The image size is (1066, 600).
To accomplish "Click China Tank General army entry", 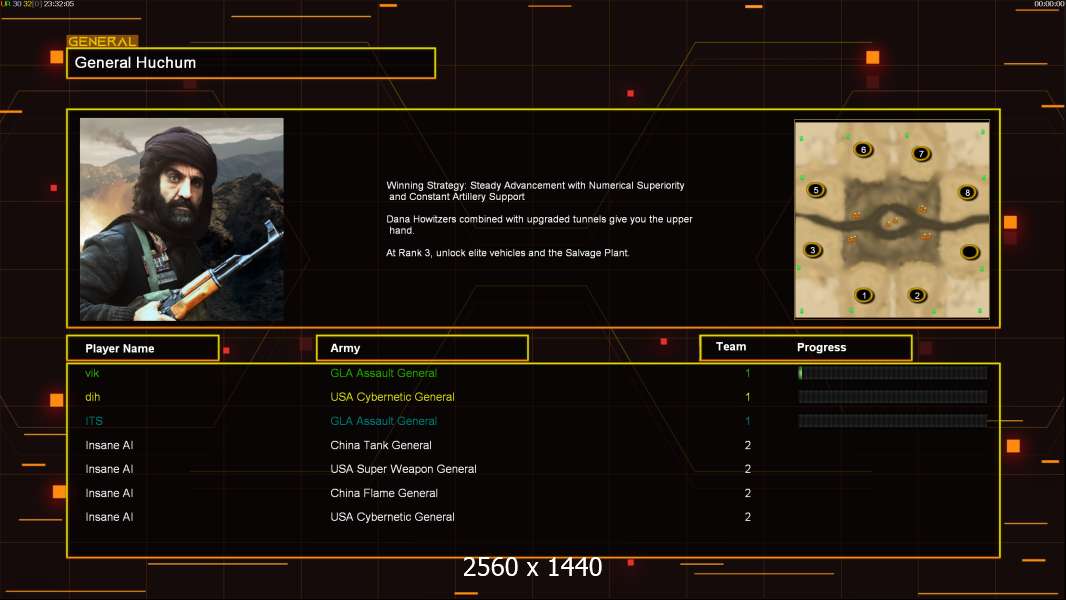I will pos(381,445).
